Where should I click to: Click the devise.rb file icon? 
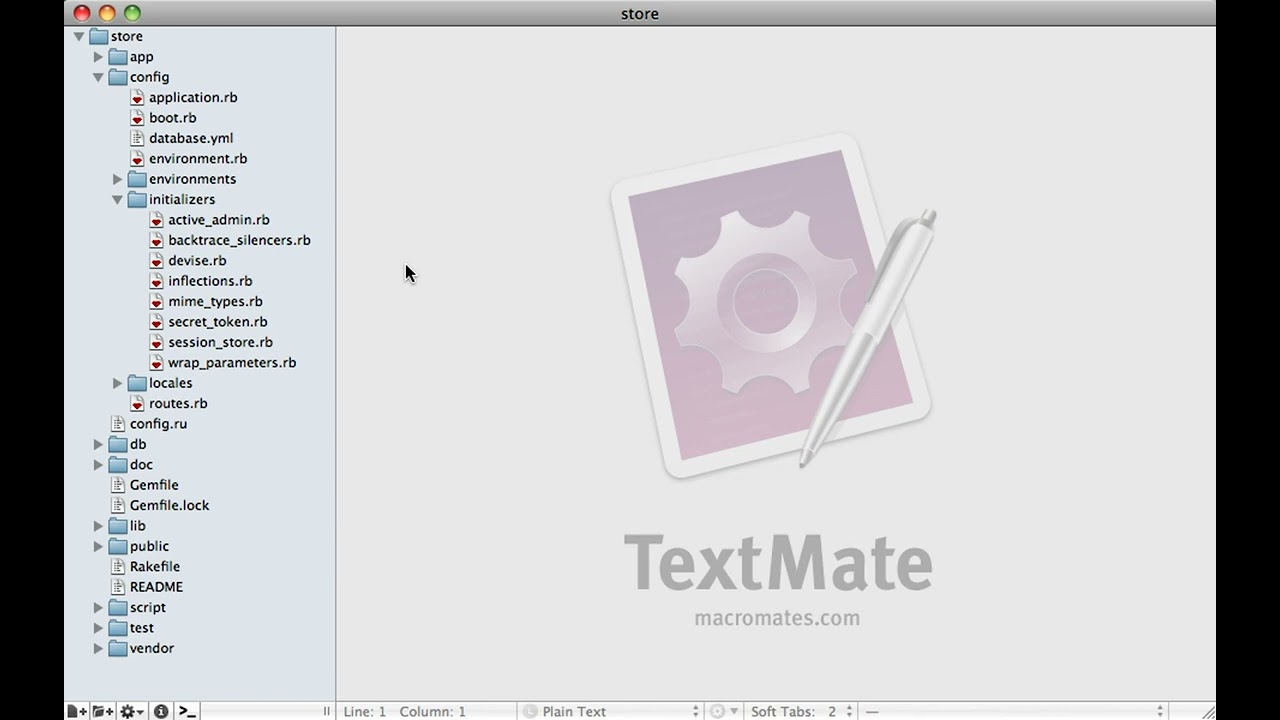point(156,260)
